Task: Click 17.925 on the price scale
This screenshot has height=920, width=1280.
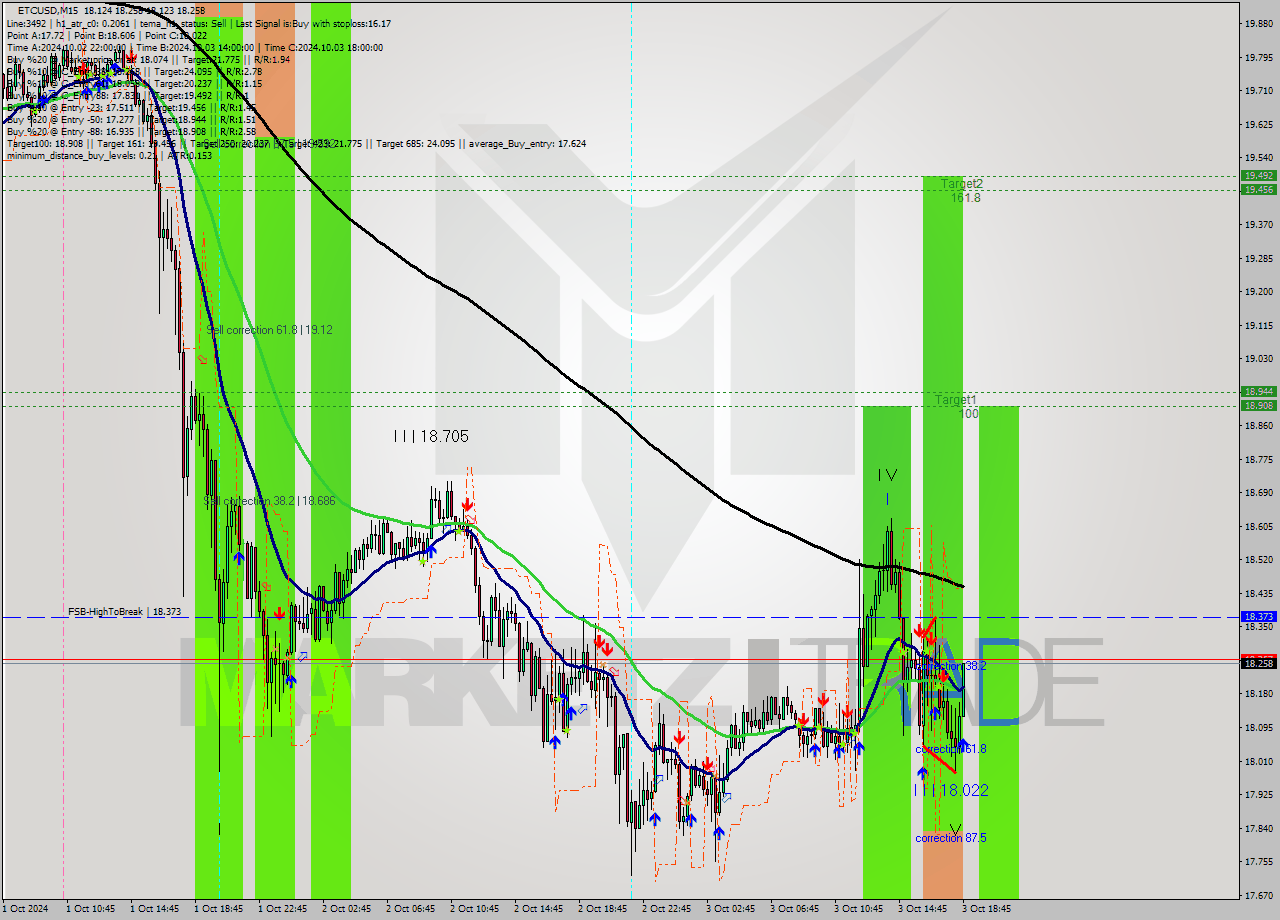Action: click(x=1258, y=795)
